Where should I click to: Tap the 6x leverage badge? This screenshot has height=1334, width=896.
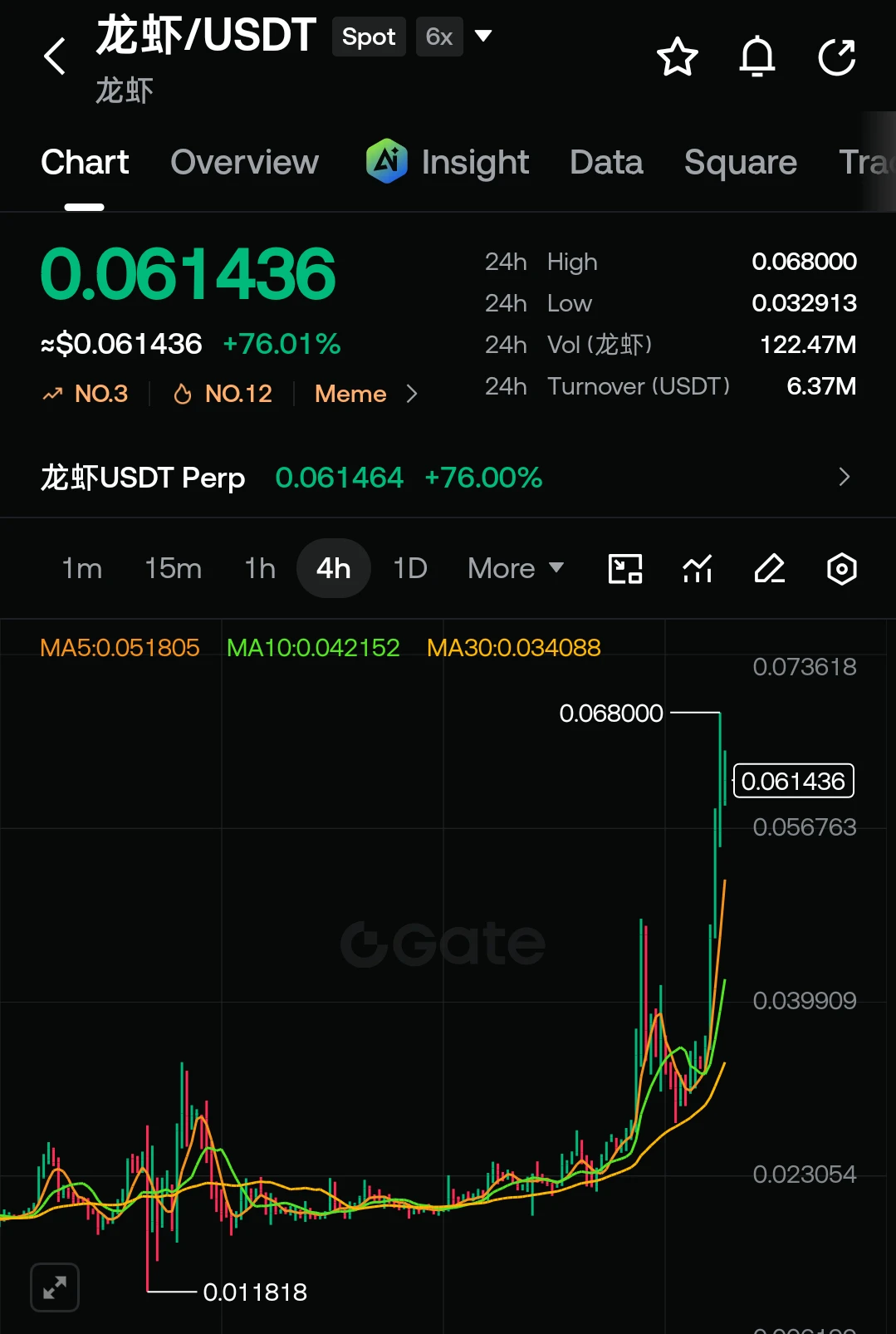point(439,37)
